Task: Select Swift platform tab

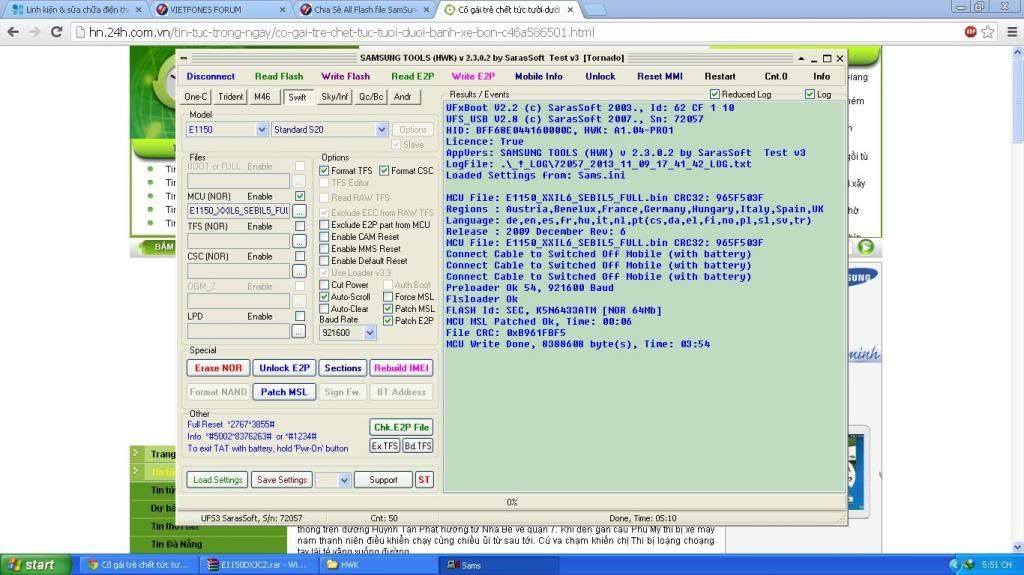Action: 297,97
